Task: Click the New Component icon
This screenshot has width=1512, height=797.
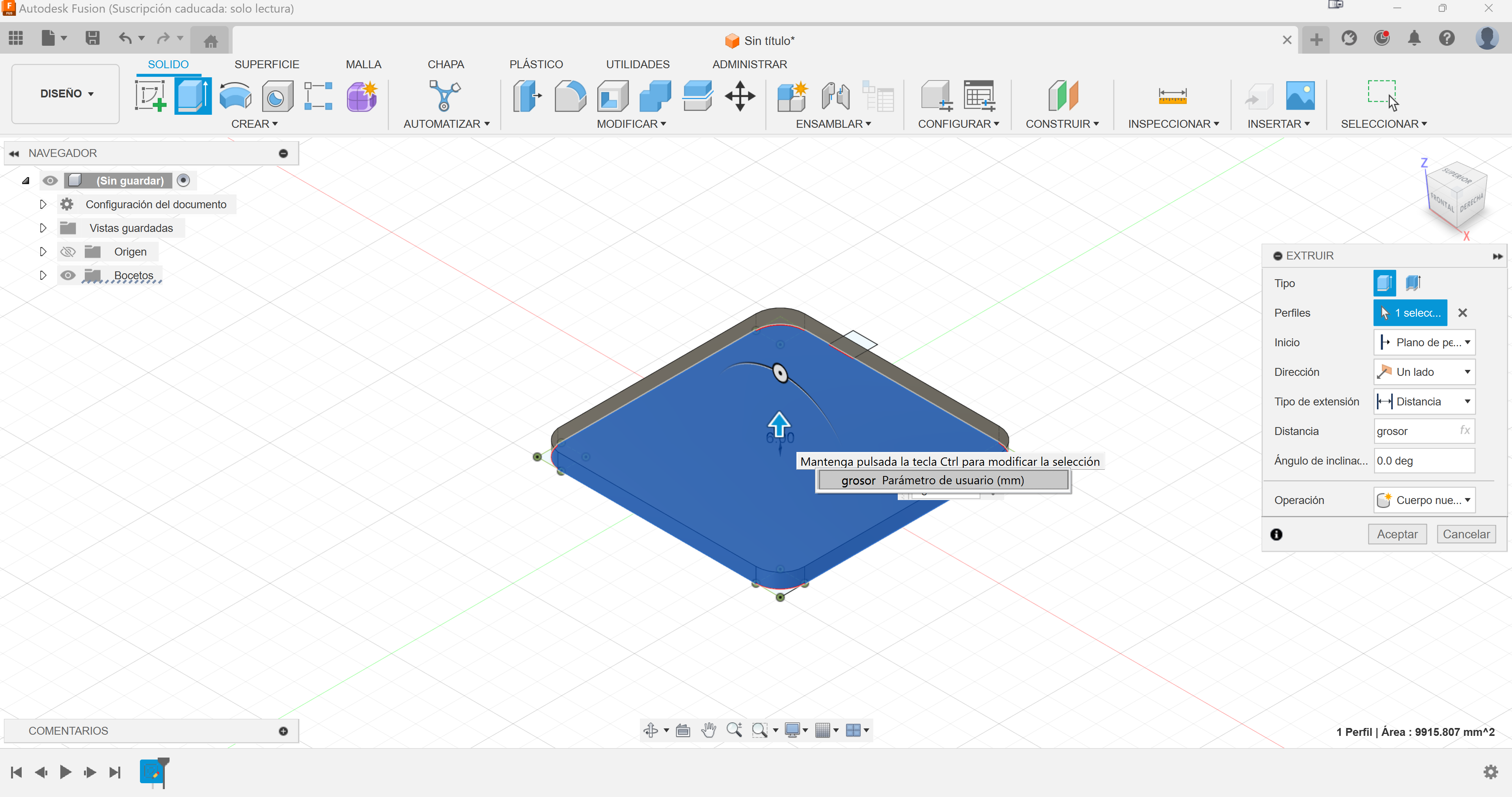Action: pyautogui.click(x=792, y=96)
